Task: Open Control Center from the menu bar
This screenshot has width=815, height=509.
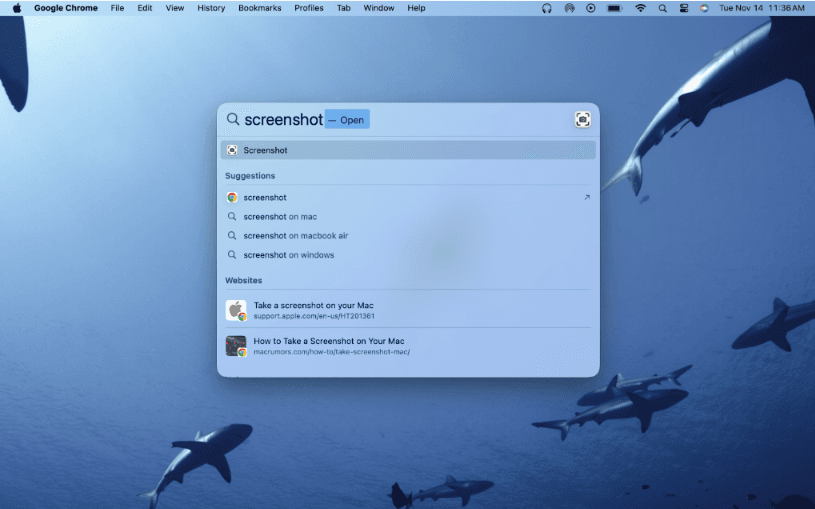Action: pyautogui.click(x=684, y=8)
